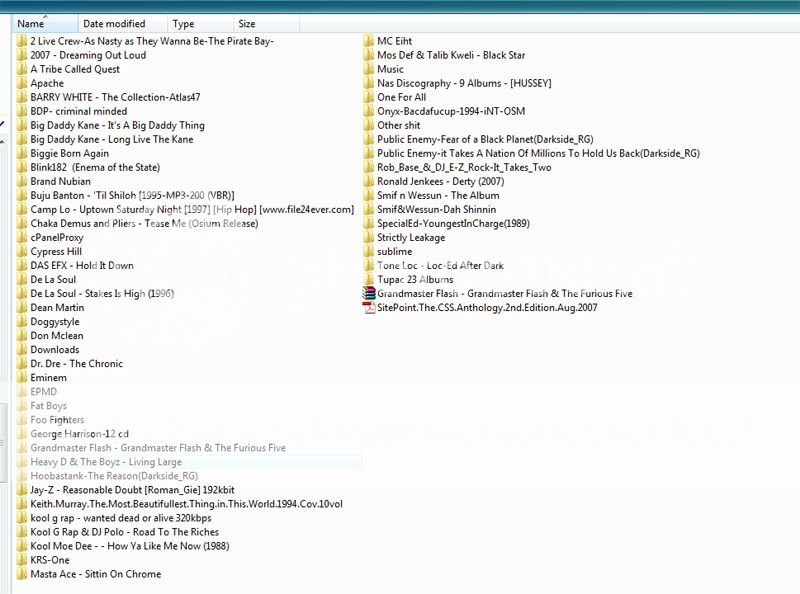This screenshot has width=800, height=594.
Task: Select 'DAS EFX - Hold It Down' name
Action: tap(82, 265)
